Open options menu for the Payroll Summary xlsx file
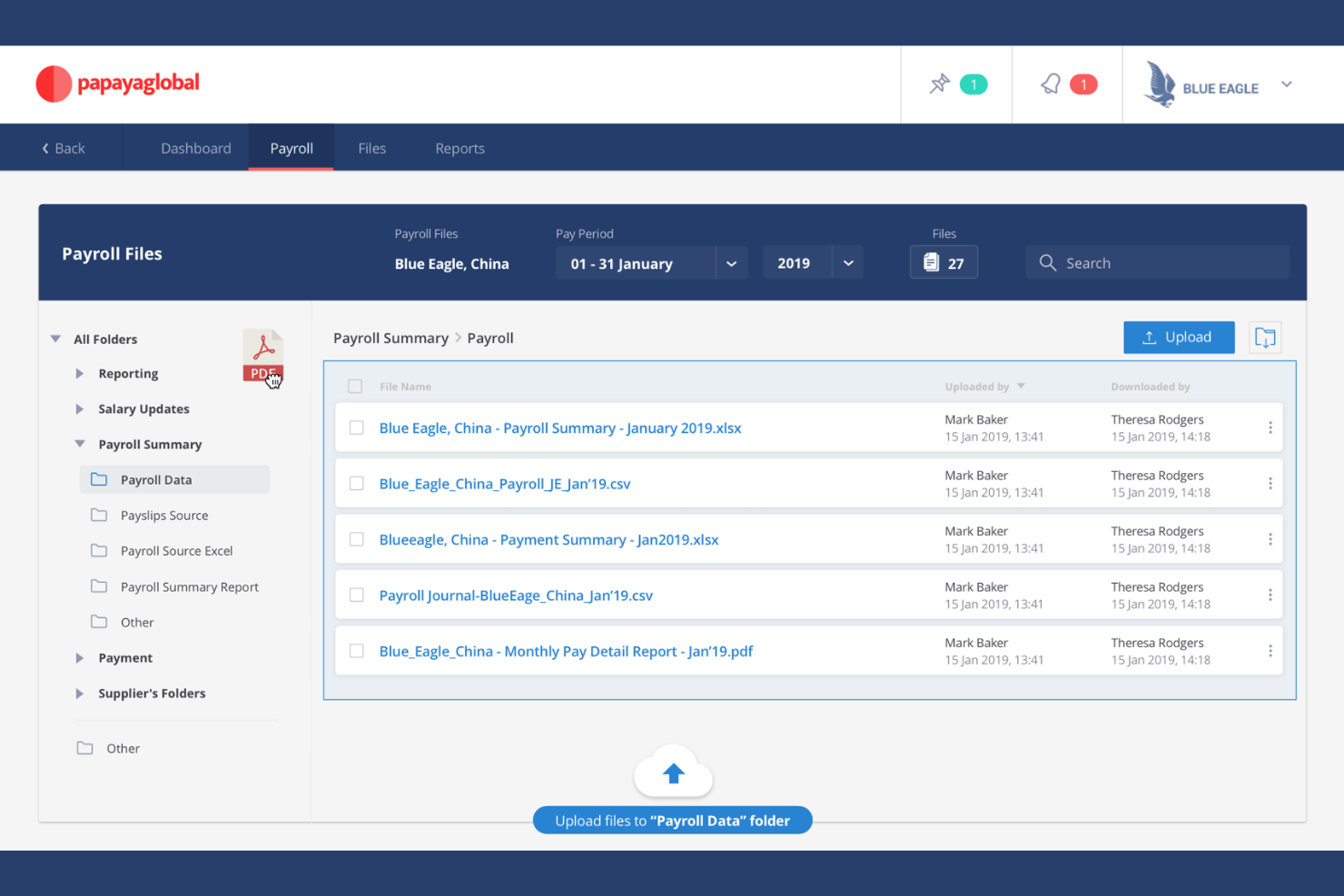1344x896 pixels. [x=1270, y=427]
